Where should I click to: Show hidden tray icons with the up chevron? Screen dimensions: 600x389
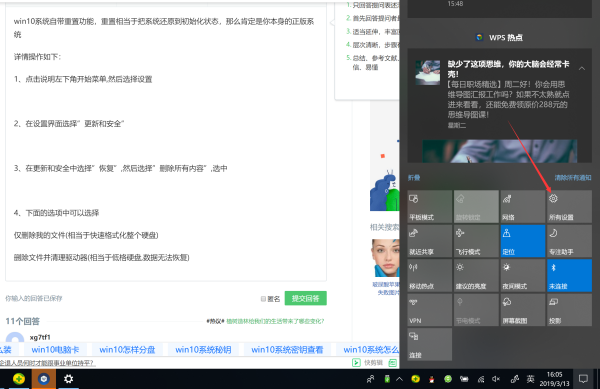point(399,379)
